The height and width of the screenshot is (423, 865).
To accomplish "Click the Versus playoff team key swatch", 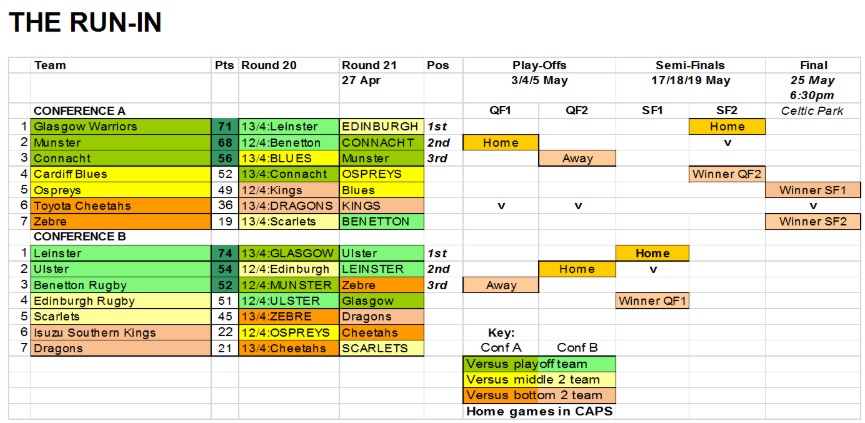I will (x=540, y=364).
